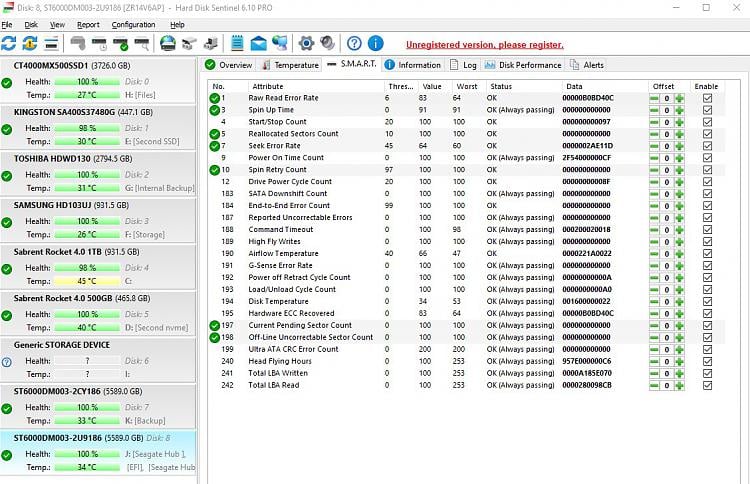The height and width of the screenshot is (484, 750).
Task: Click green health check icon for SAMSUNG HD103UJ
Action: point(7,222)
